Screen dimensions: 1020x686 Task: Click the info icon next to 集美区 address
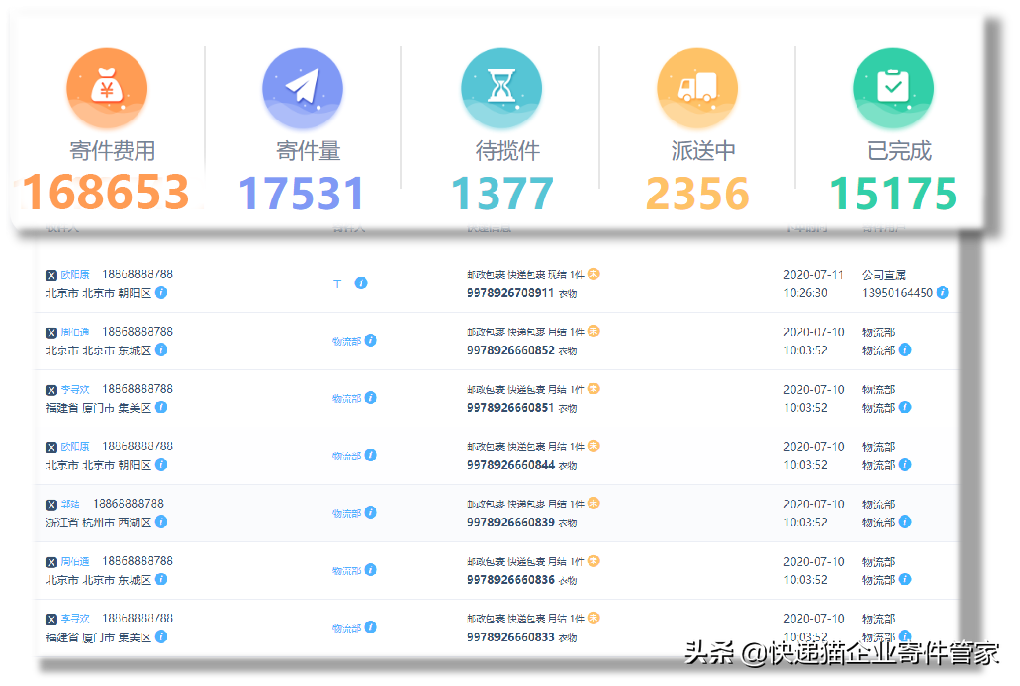click(163, 408)
